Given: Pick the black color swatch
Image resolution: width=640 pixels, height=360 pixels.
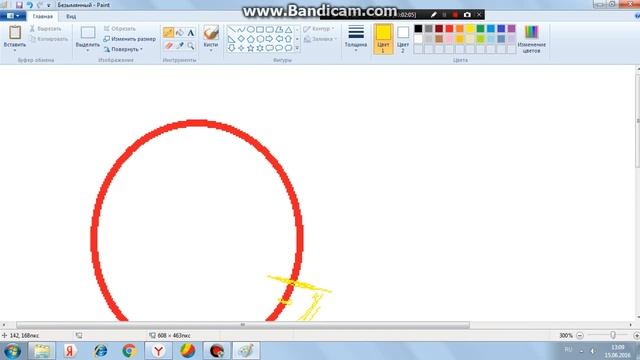Looking at the screenshot, I should tap(418, 29).
